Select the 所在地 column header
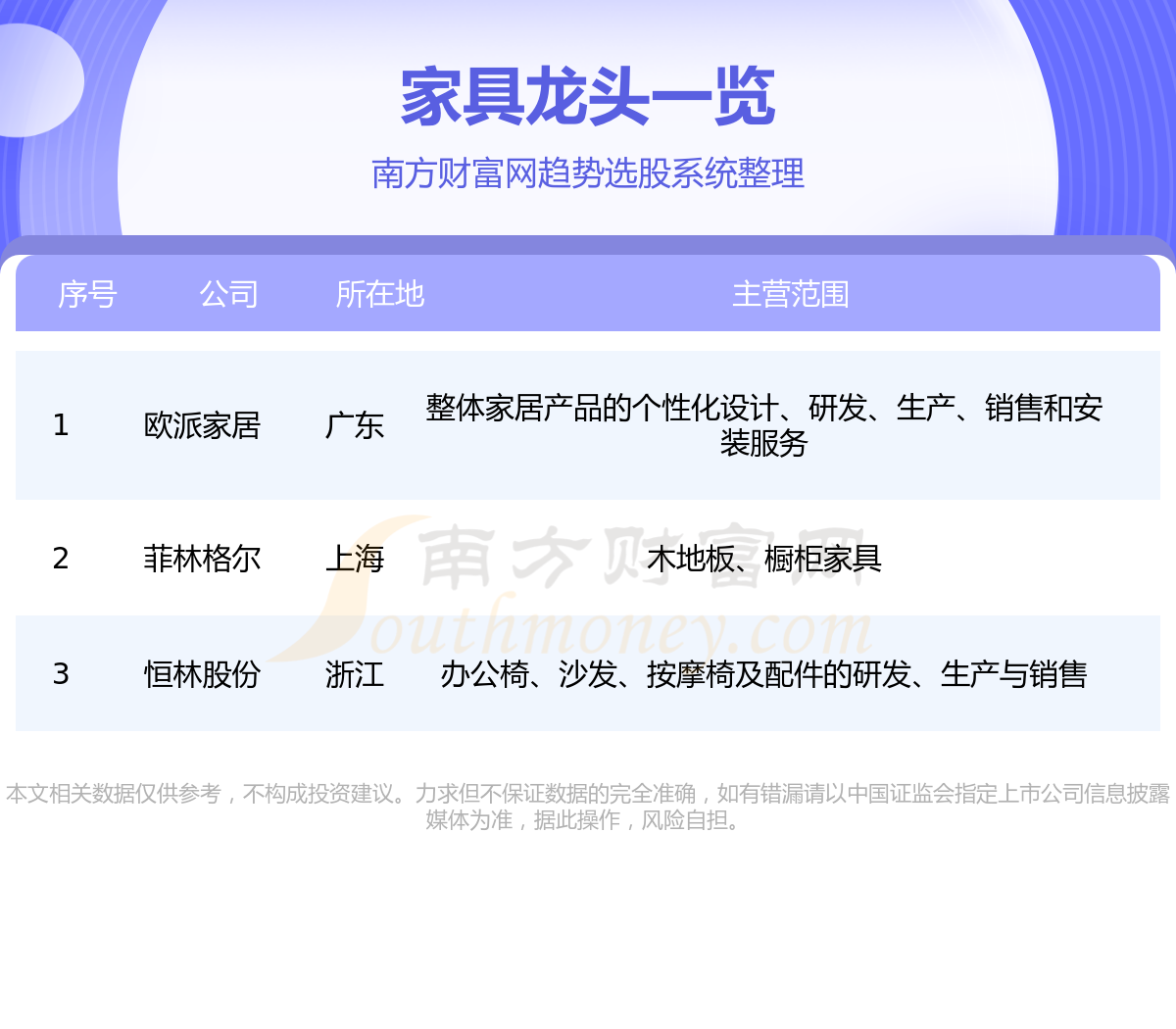The image size is (1176, 1029). pos(379,294)
